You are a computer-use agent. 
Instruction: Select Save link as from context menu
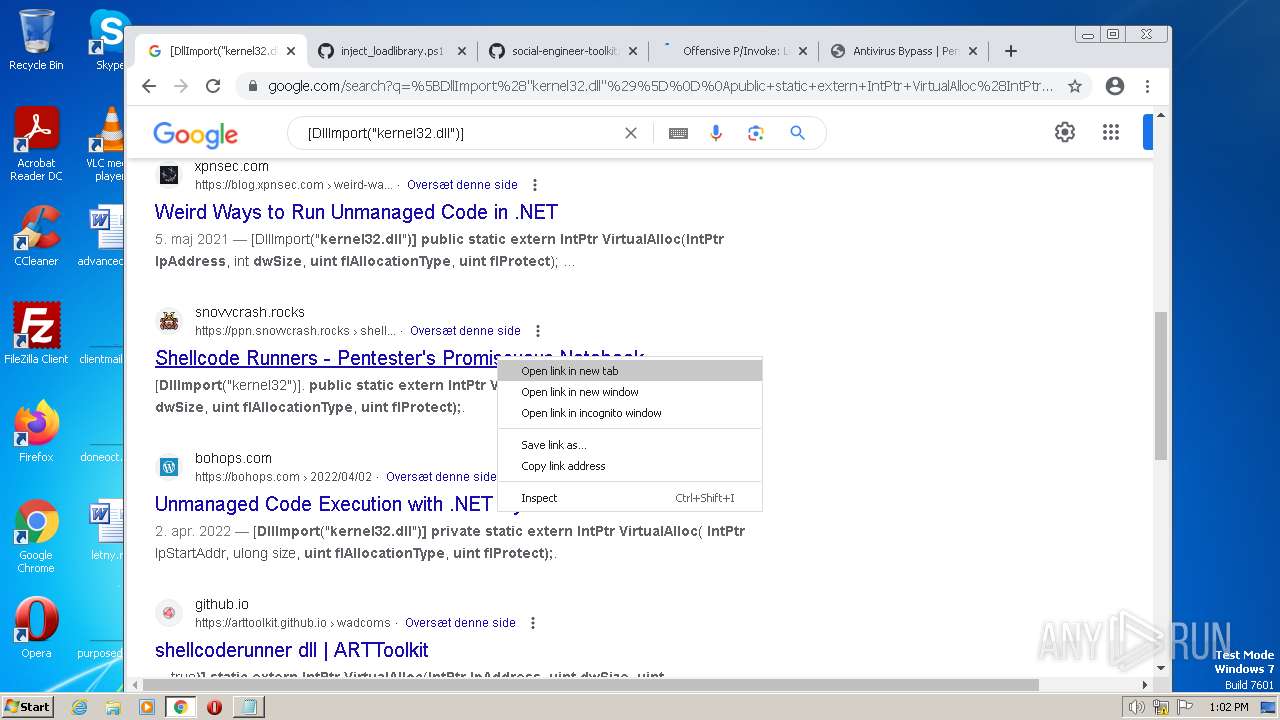coord(630,445)
